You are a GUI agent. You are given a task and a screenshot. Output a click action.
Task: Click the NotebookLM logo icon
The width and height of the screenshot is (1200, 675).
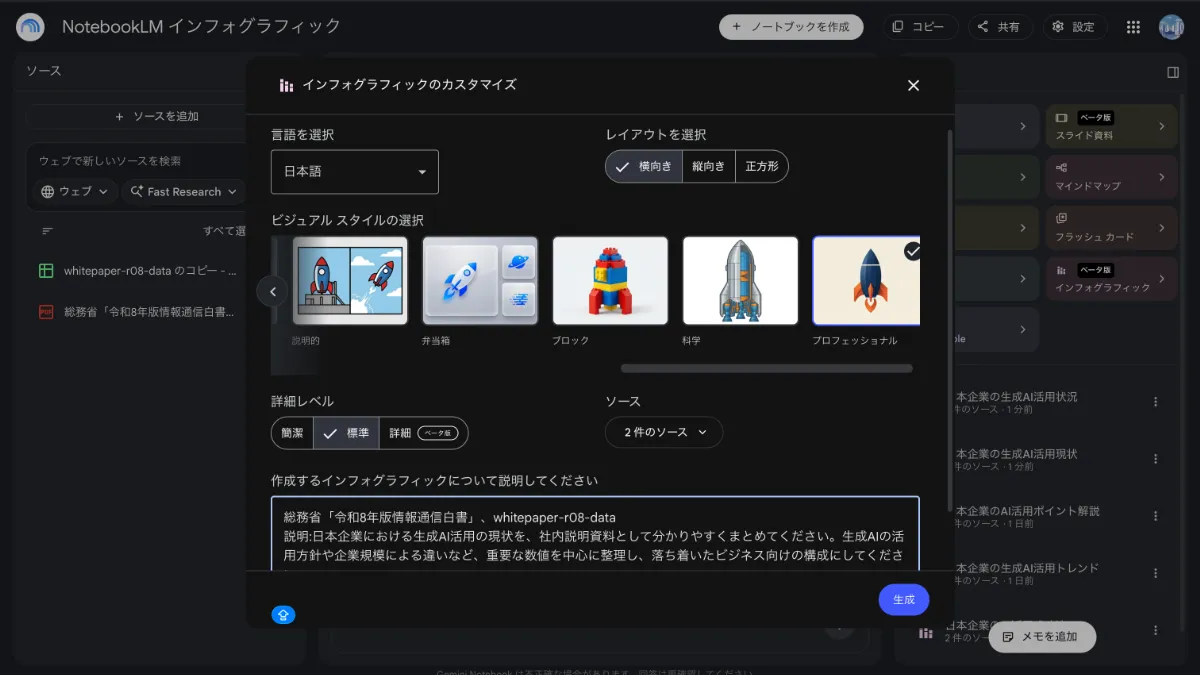(30, 27)
